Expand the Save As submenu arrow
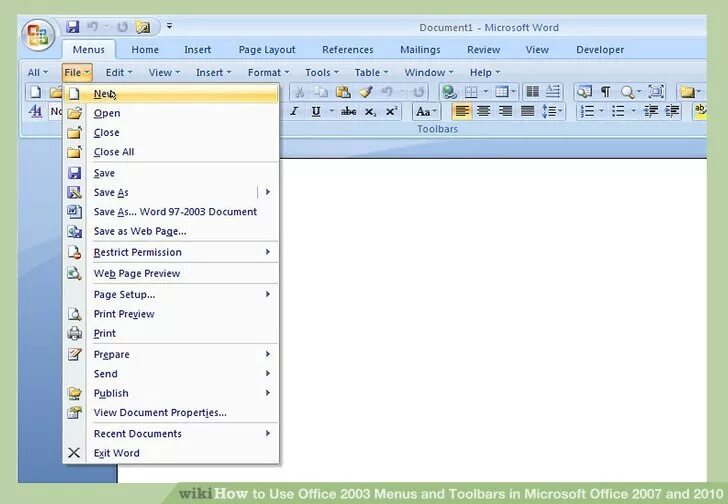 click(x=268, y=192)
